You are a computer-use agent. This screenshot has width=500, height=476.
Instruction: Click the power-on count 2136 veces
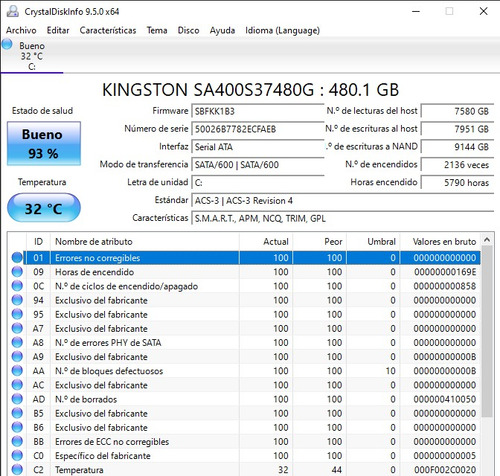[x=457, y=165]
